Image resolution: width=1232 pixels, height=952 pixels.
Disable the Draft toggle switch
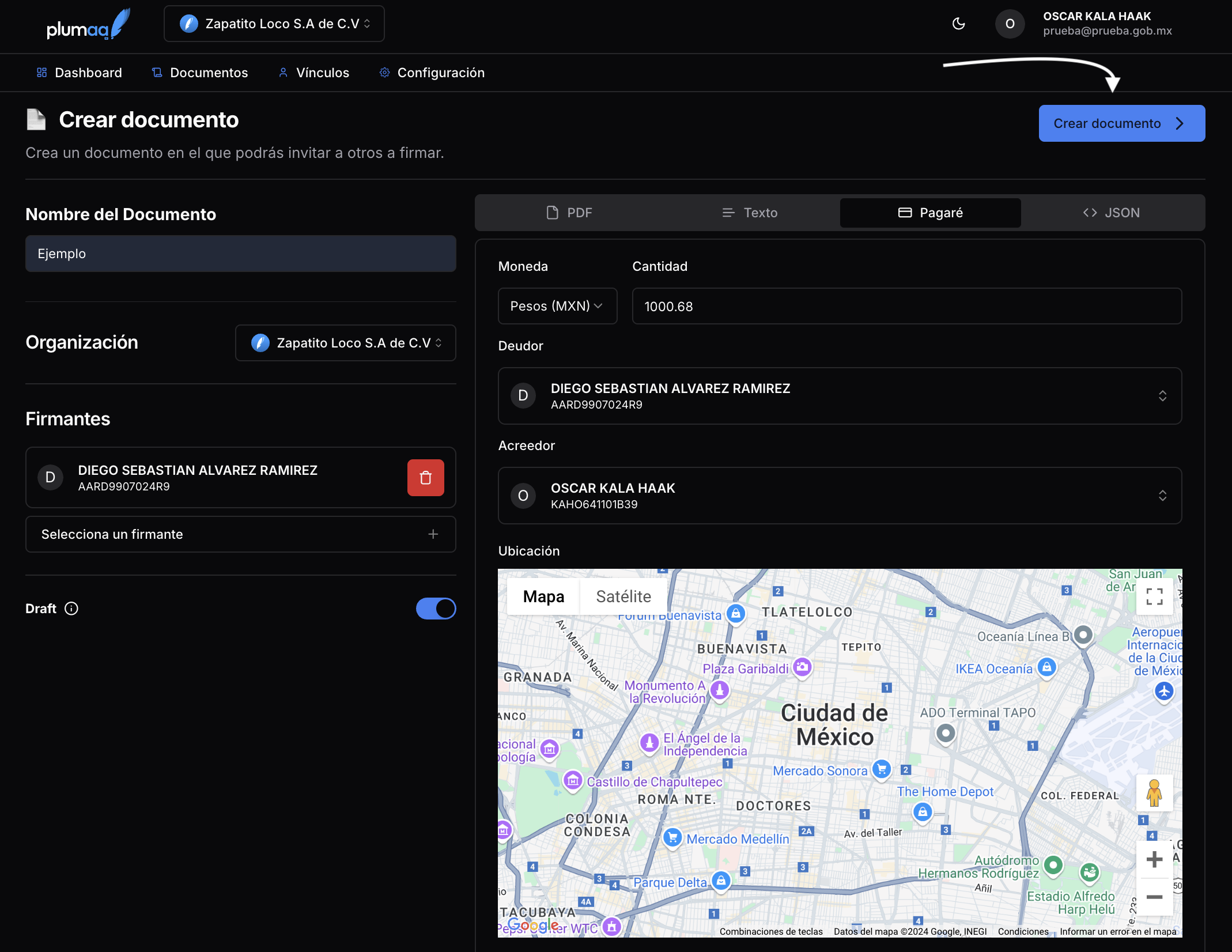point(436,609)
